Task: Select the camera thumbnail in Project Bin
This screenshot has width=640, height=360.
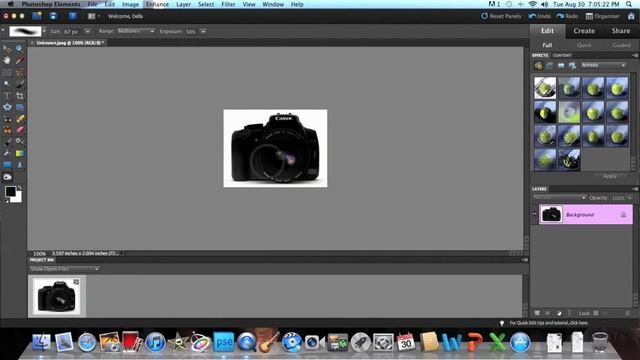Action: 56,296
